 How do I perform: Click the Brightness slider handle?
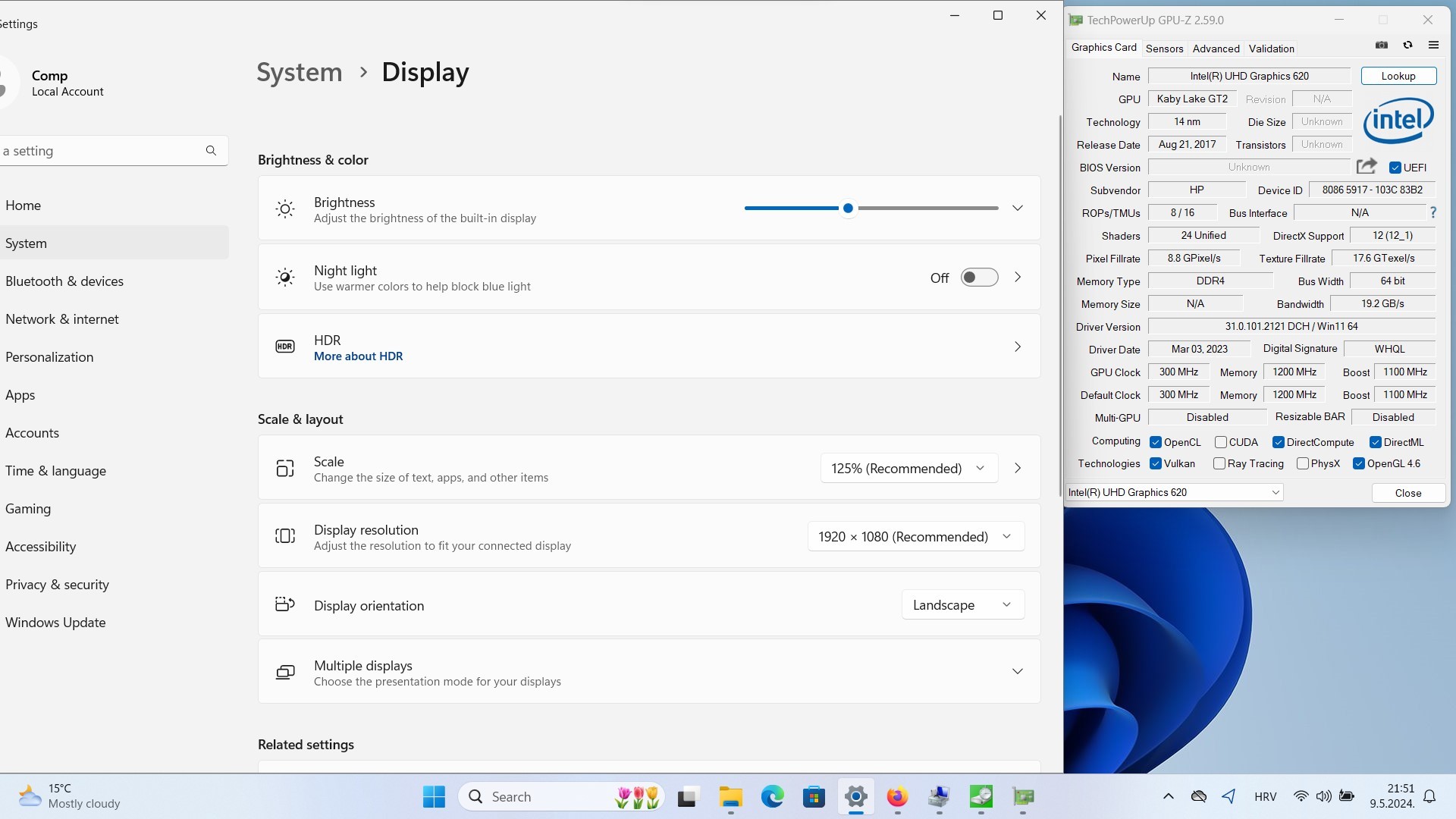[x=848, y=209]
